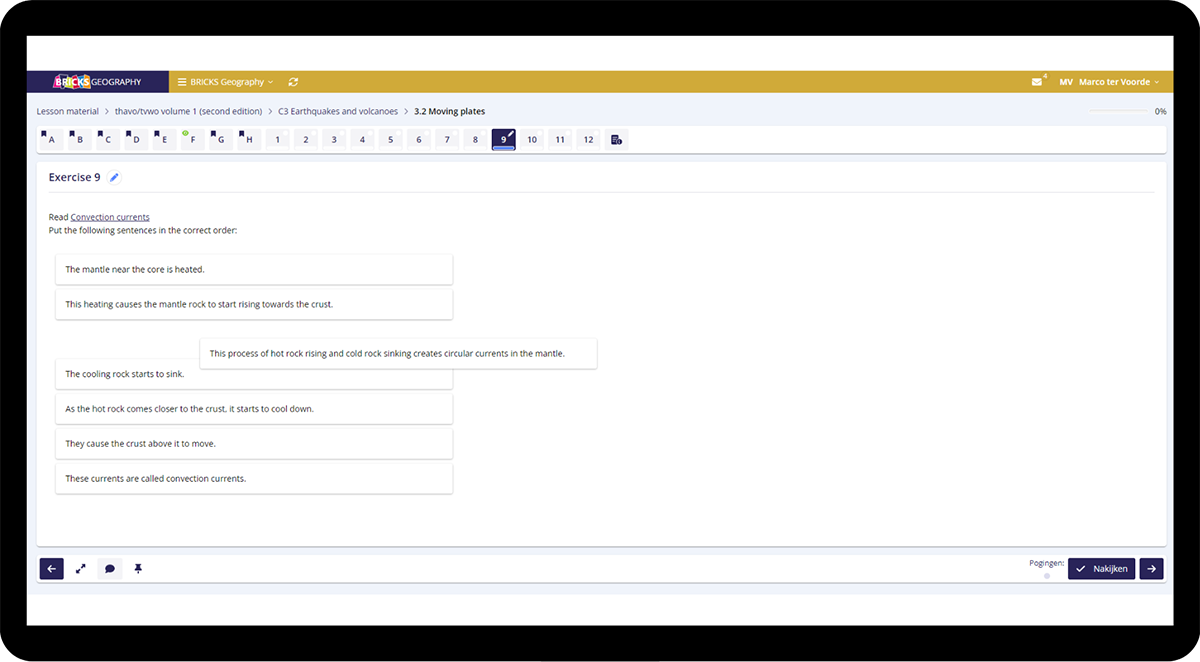
Task: Click the progress bar showing 0%
Action: tap(1119, 111)
